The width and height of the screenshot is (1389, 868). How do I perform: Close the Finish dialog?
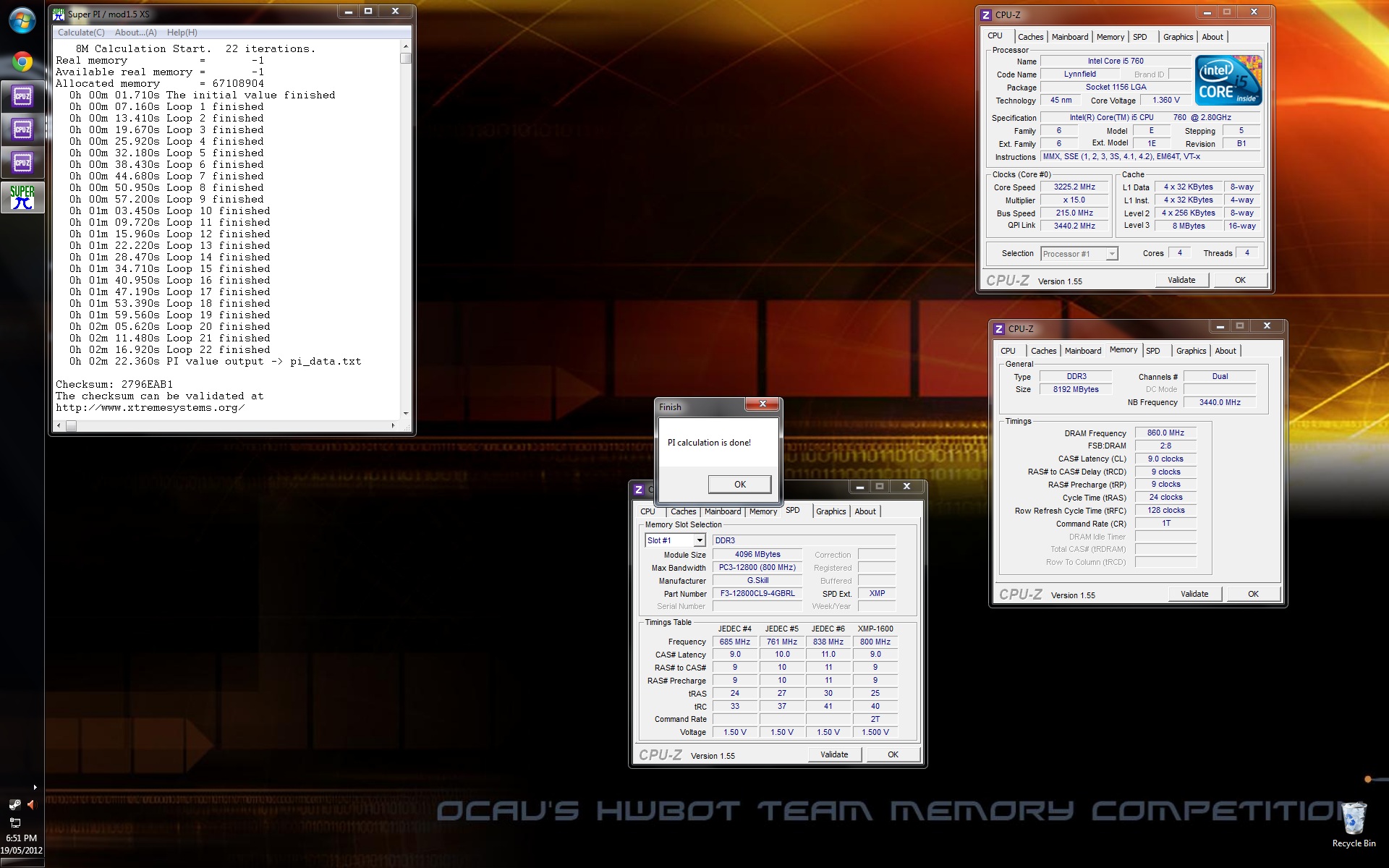(x=763, y=404)
